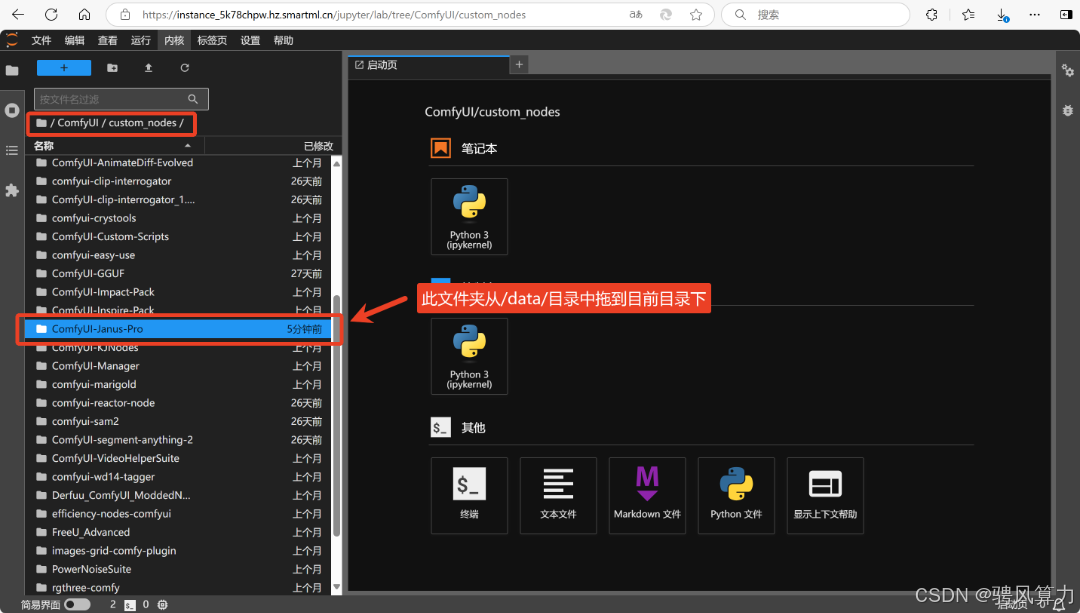This screenshot has height=613, width=1080.
Task: Sort files by 名称 column header
Action: tap(115, 145)
